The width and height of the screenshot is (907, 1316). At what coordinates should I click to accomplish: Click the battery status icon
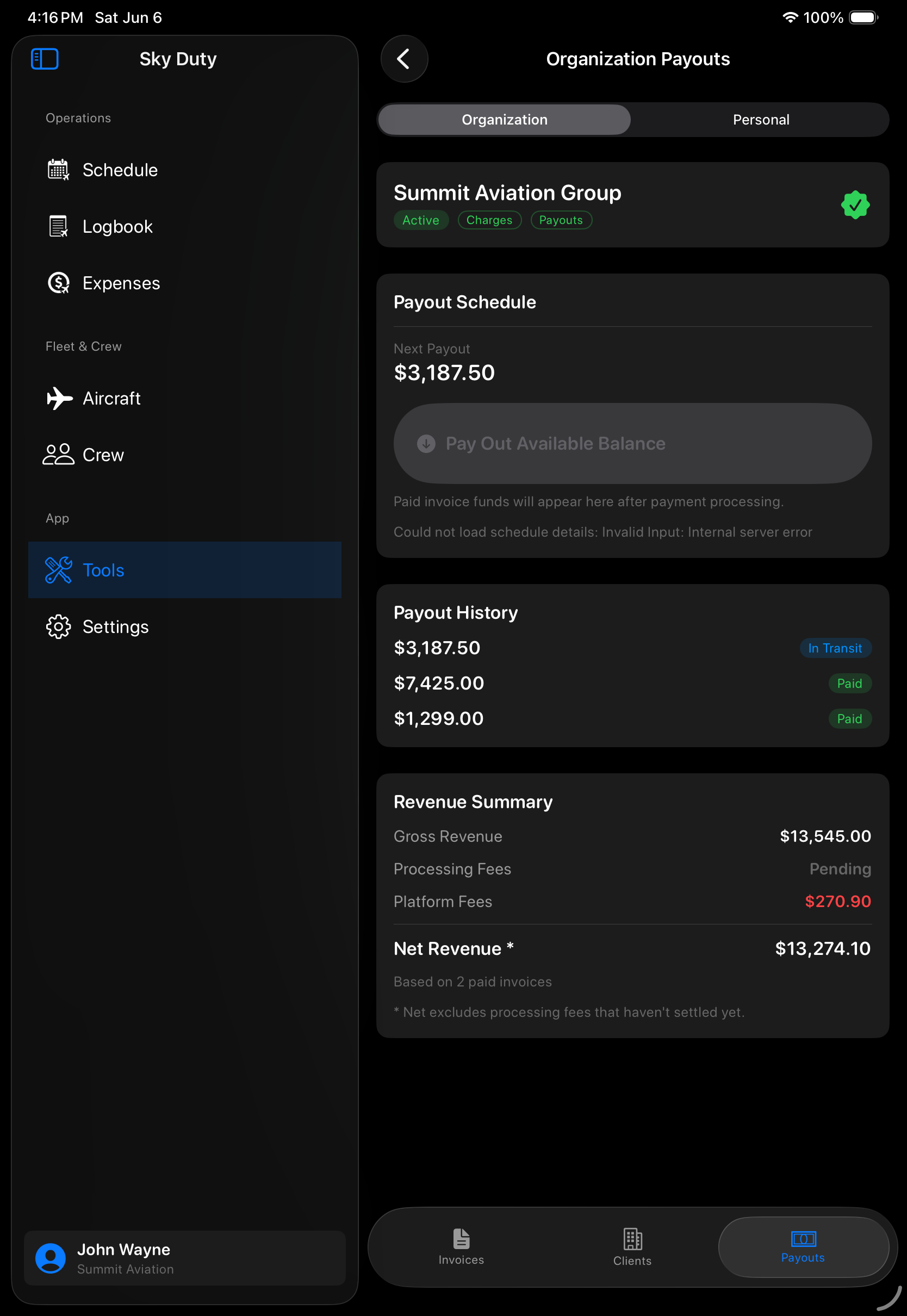[863, 17]
